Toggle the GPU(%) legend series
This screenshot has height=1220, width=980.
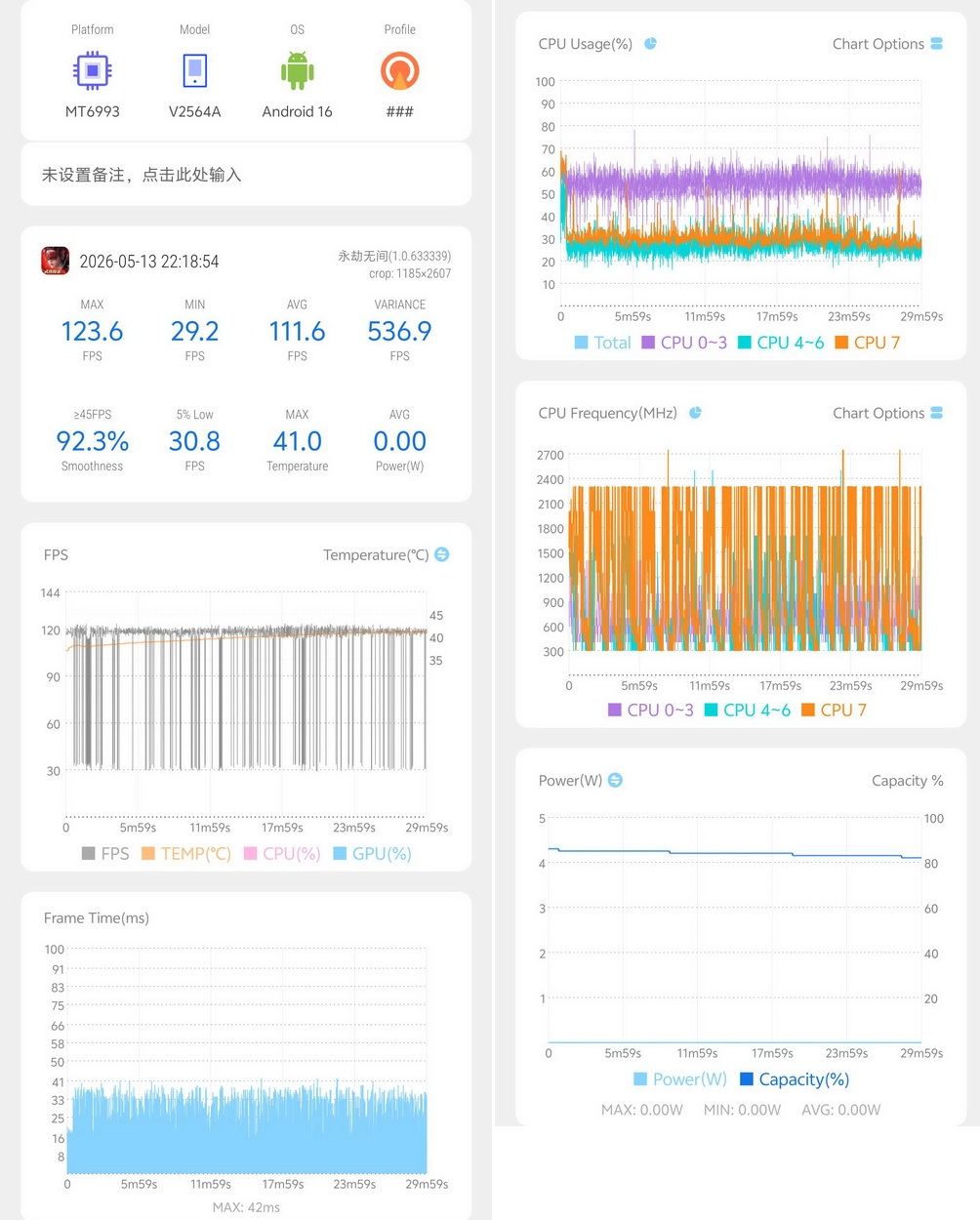[x=372, y=853]
